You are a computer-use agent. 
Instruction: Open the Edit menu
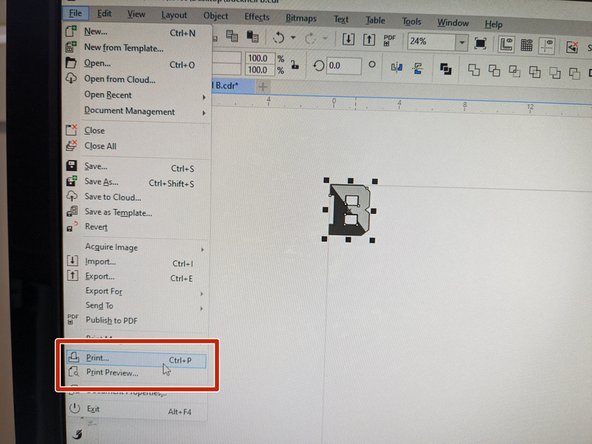(105, 14)
